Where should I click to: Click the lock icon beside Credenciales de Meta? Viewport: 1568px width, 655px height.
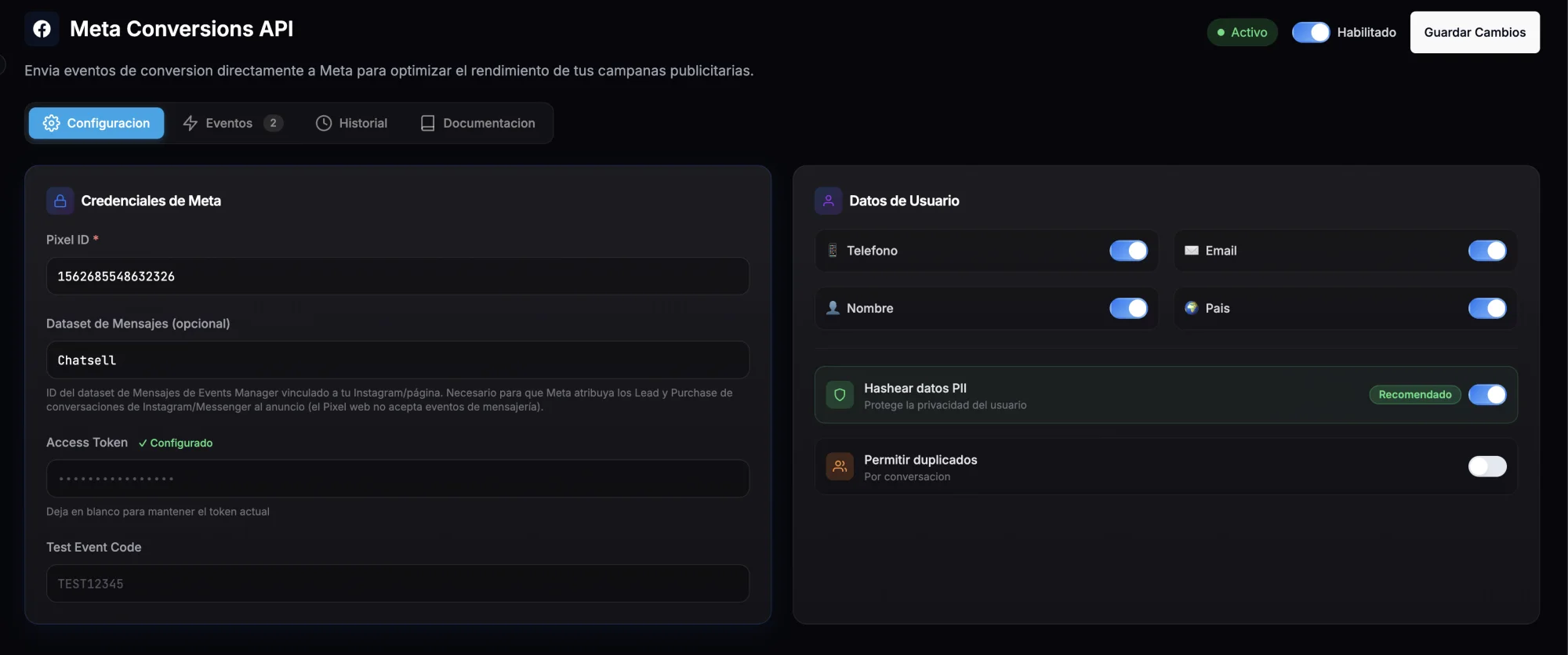pyautogui.click(x=60, y=201)
